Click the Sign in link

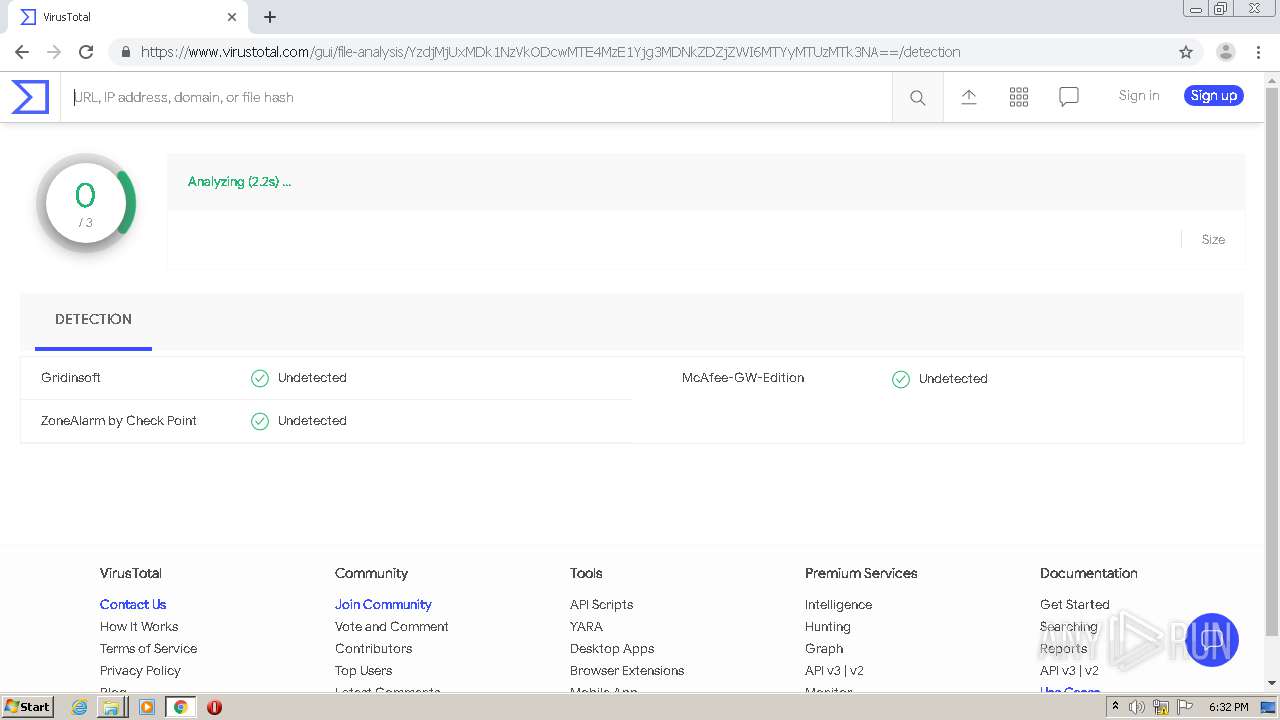tap(1139, 96)
